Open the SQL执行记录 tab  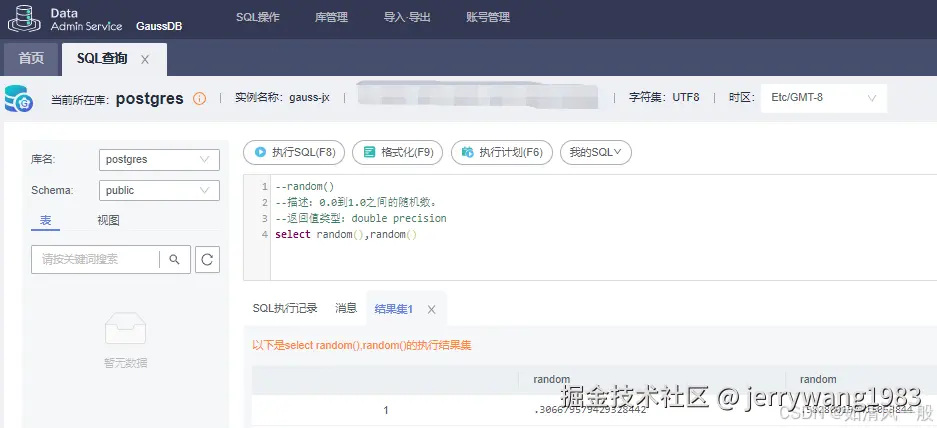point(285,308)
